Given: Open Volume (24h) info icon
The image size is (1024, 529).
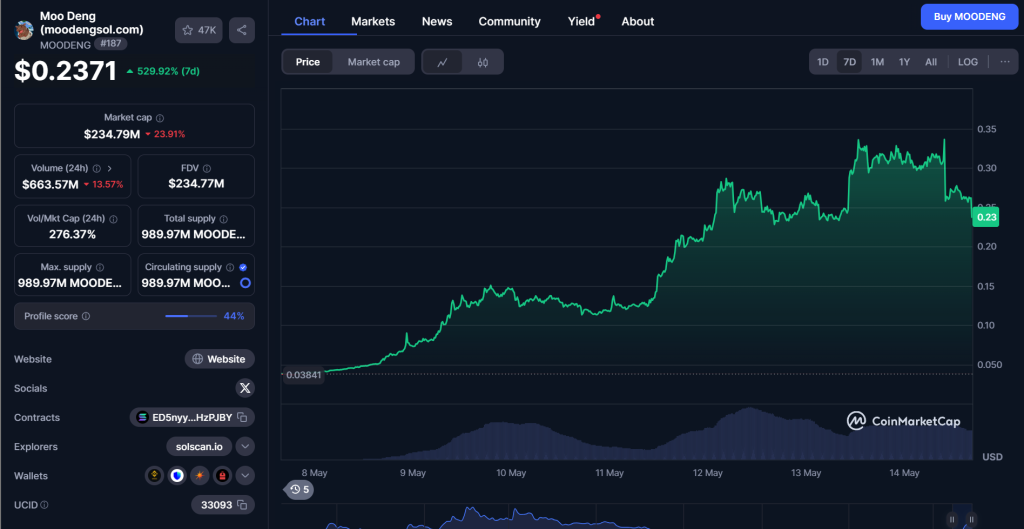Looking at the screenshot, I should click(97, 168).
